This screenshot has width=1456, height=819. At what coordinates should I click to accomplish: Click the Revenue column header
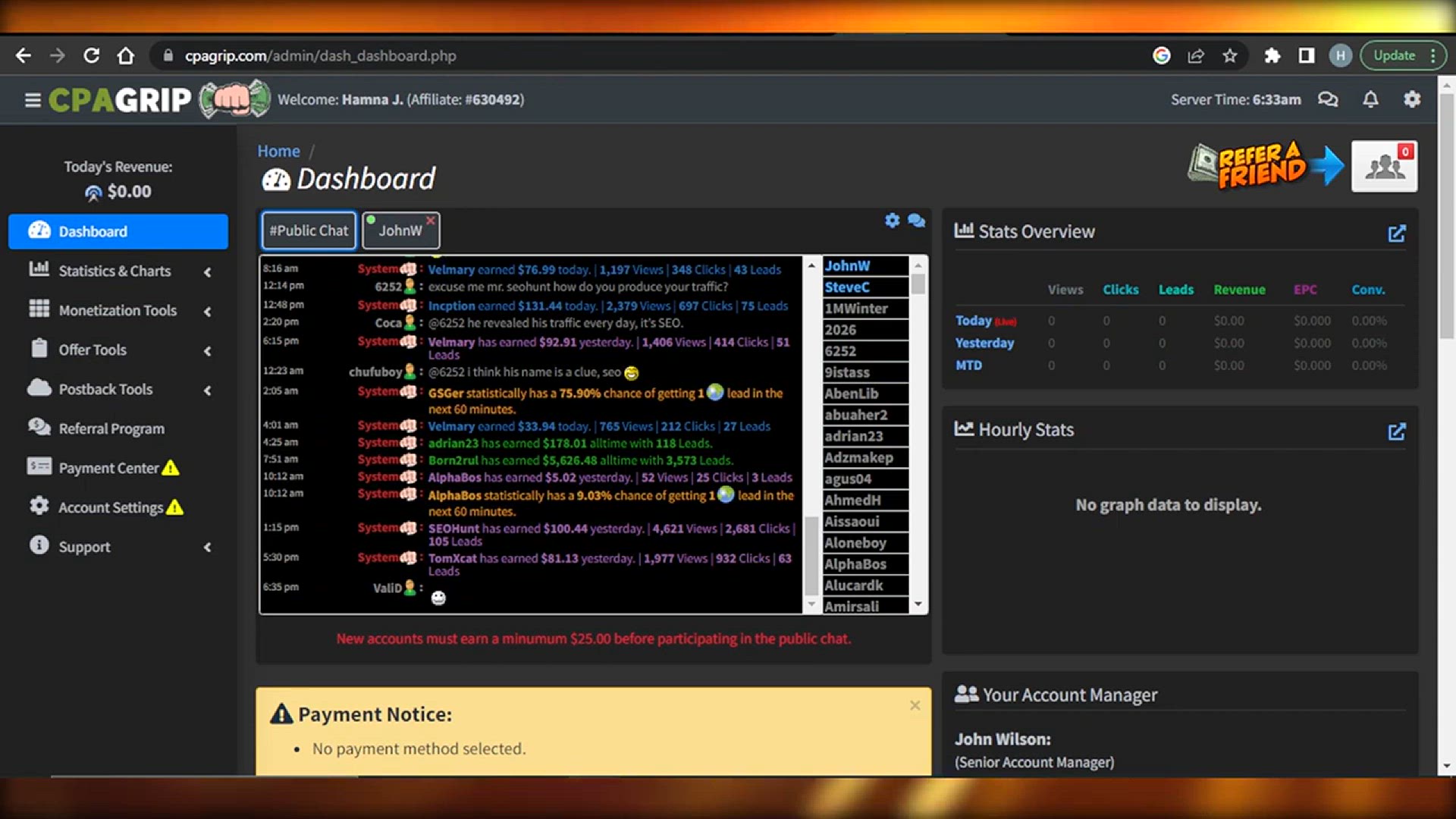1239,290
